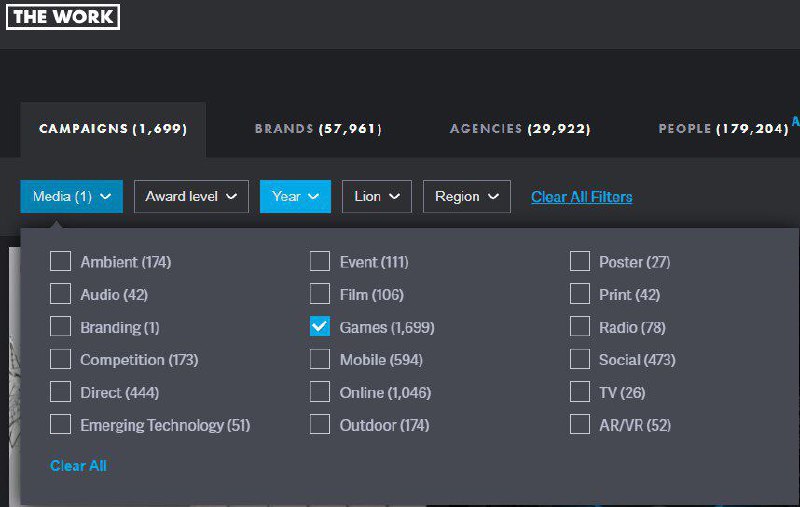Check the TV (26) checkbox
Image resolution: width=800 pixels, height=507 pixels.
click(580, 392)
